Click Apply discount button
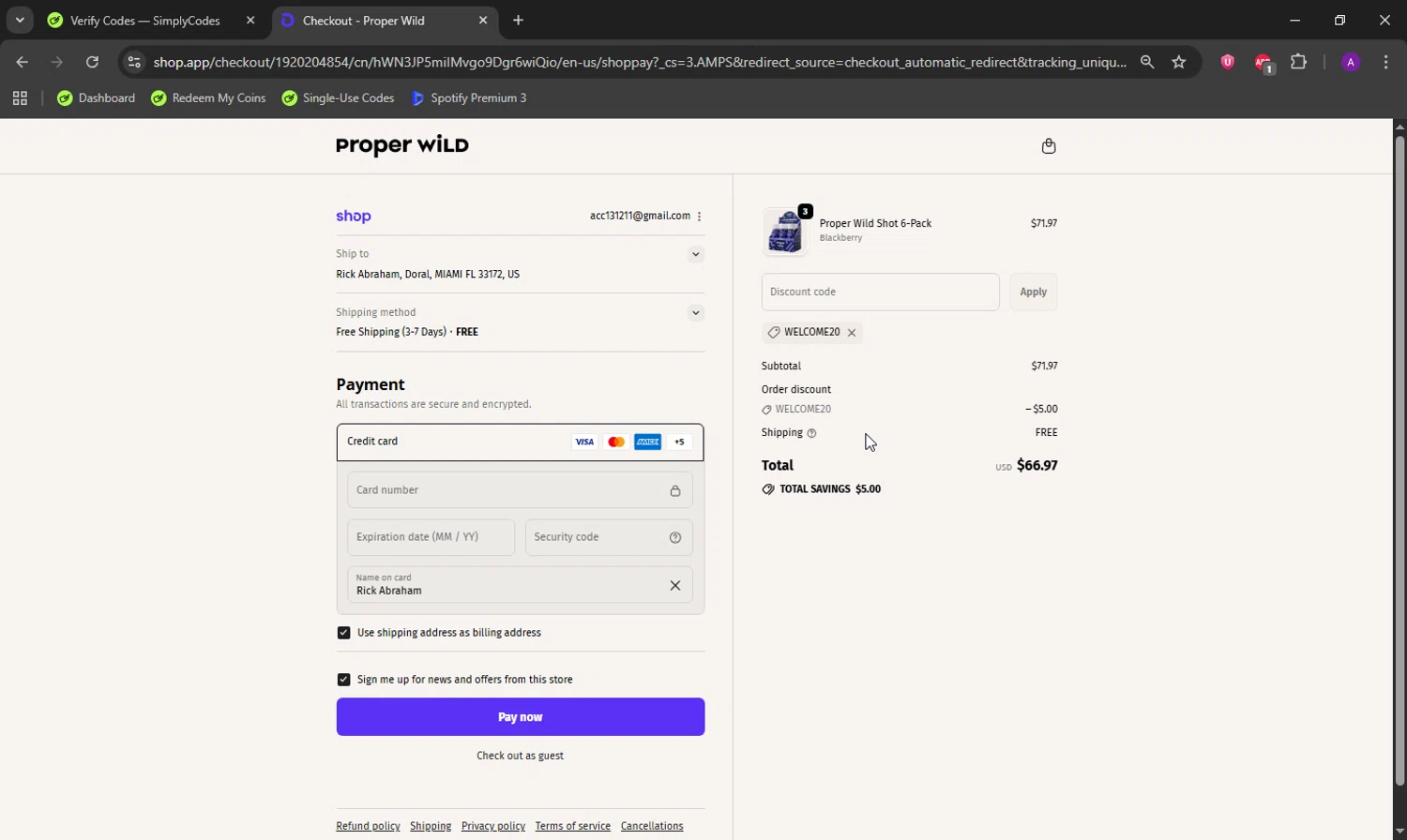 1034,292
